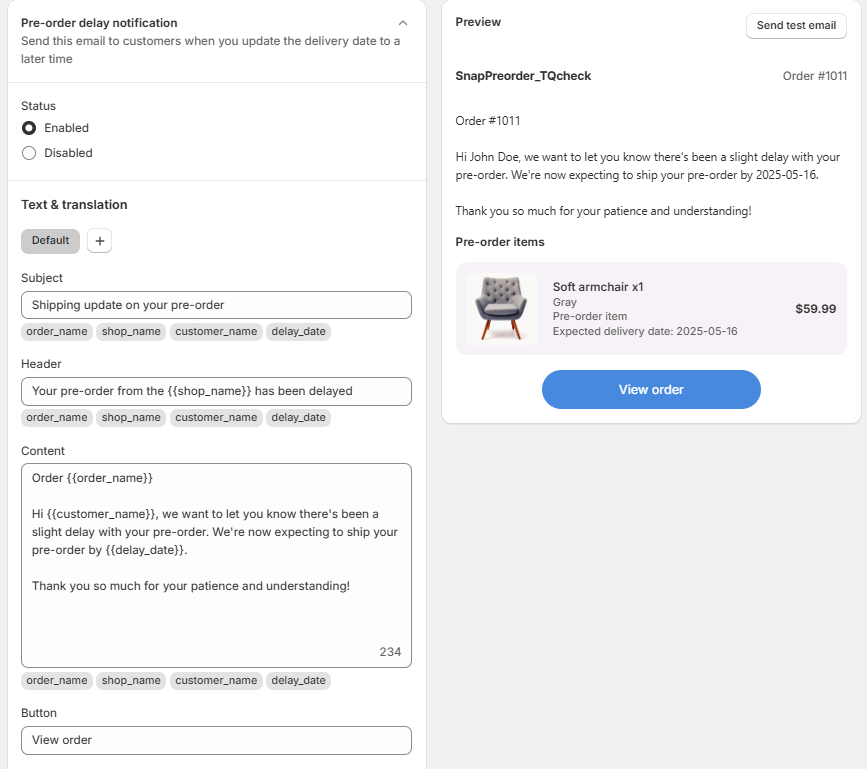Viewport: 867px width, 769px height.
Task: Open the Default translation tab
Action: click(50, 241)
